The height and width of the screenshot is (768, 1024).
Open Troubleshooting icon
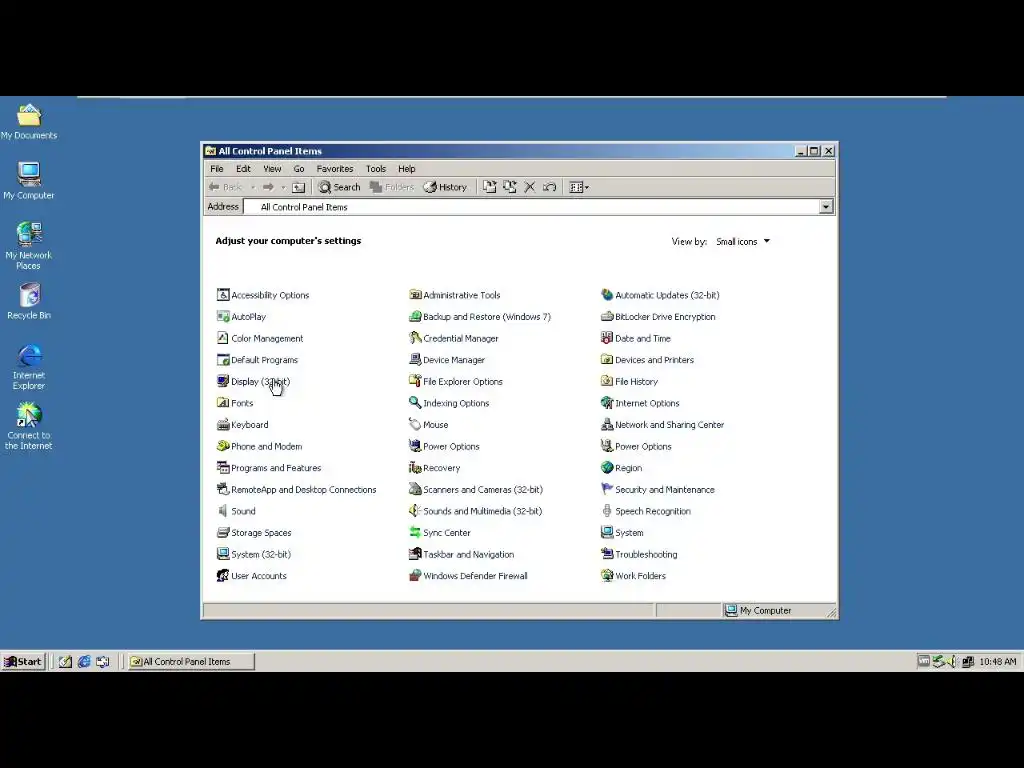coord(607,554)
